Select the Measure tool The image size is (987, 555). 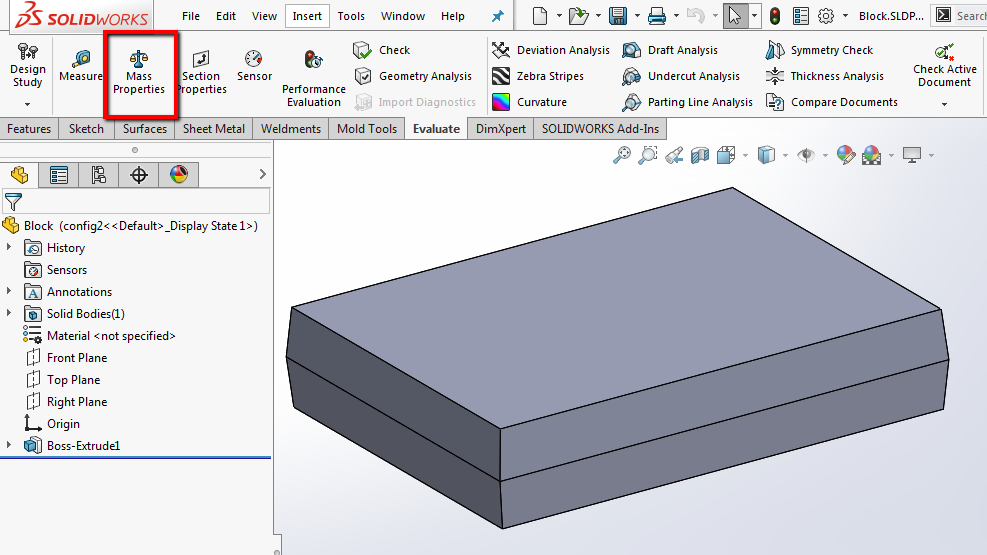coord(81,66)
